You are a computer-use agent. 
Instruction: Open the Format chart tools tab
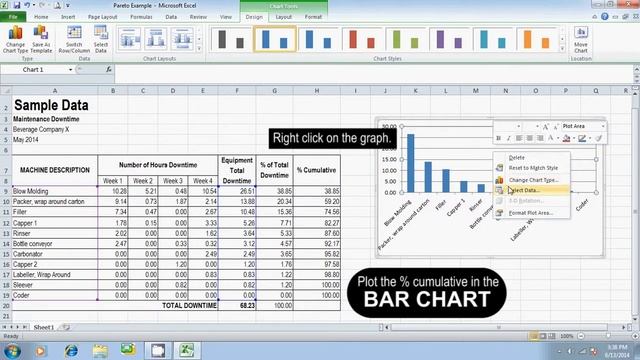(x=313, y=17)
